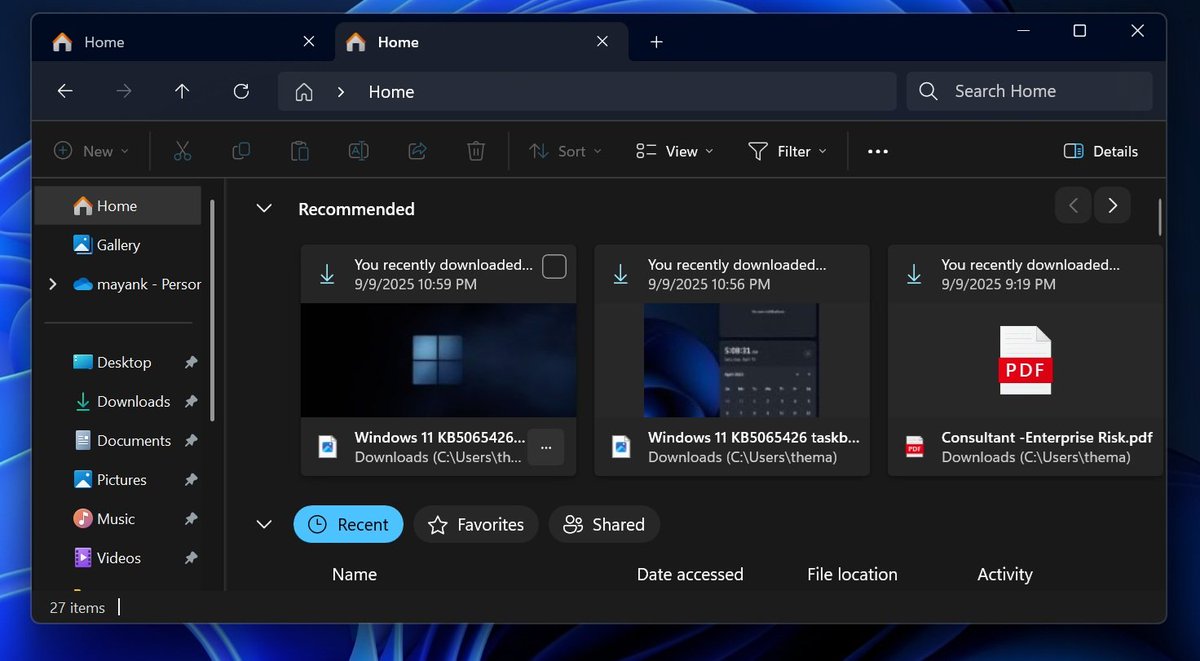Image resolution: width=1200 pixels, height=661 pixels.
Task: Click the Share icon in the toolbar
Action: tap(417, 150)
